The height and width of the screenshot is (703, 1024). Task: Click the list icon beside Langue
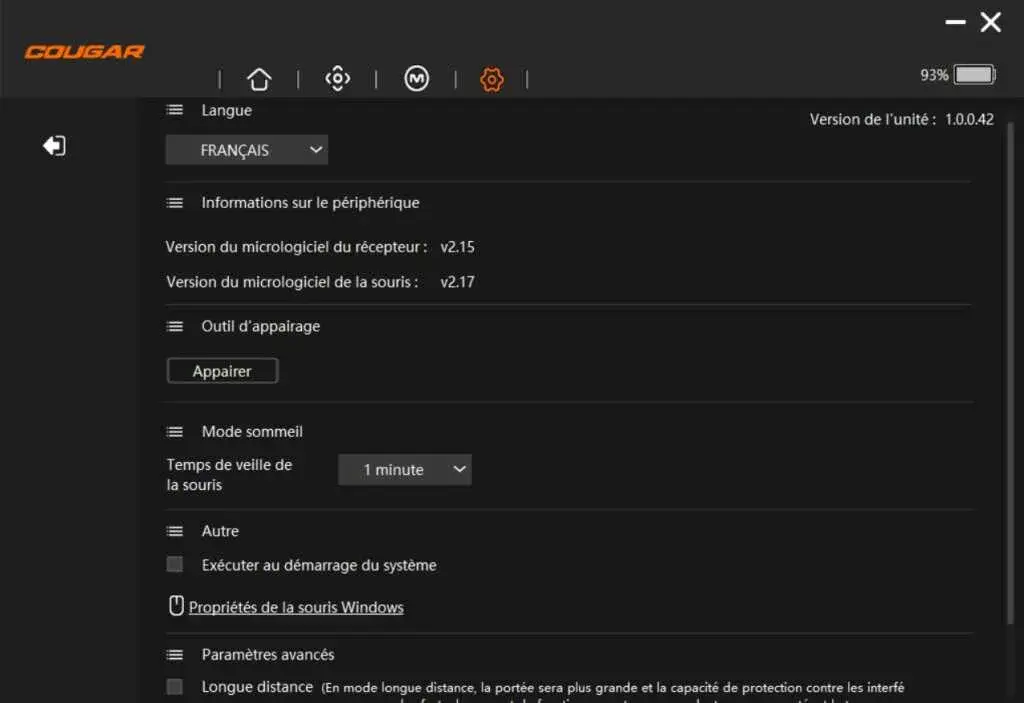174,110
